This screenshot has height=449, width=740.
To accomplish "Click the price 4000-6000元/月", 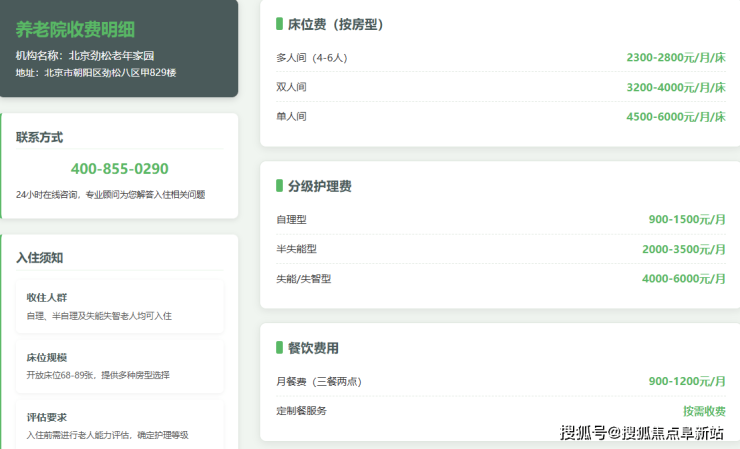I will (x=684, y=279).
